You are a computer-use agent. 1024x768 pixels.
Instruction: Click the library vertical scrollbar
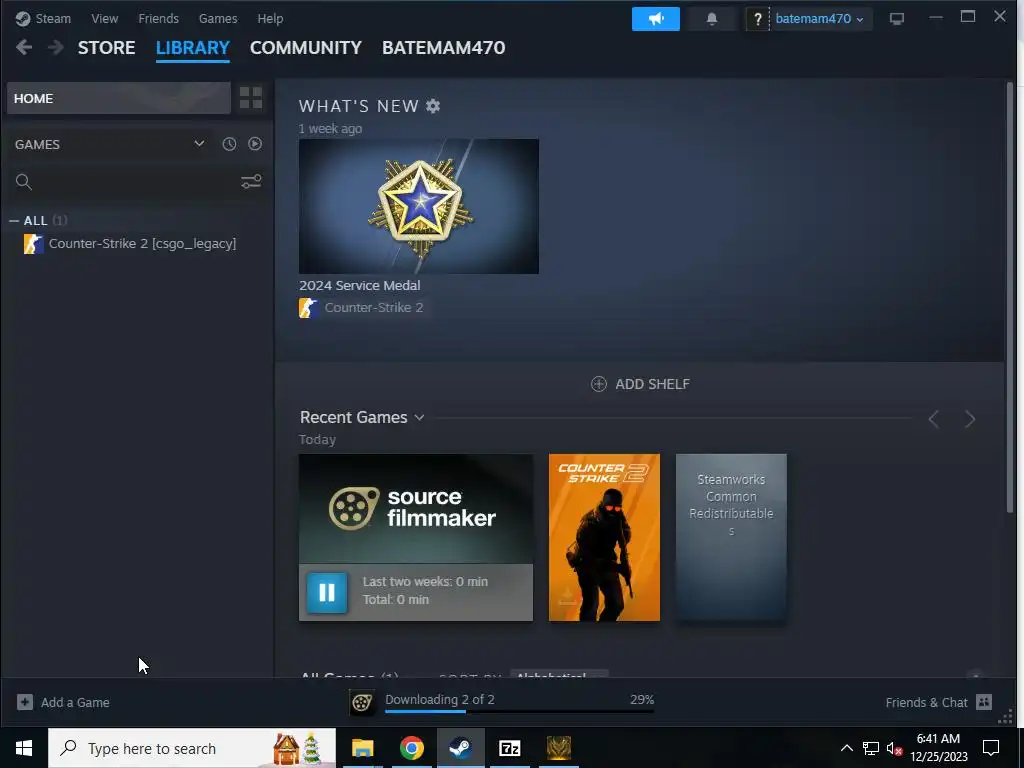coord(1011,297)
